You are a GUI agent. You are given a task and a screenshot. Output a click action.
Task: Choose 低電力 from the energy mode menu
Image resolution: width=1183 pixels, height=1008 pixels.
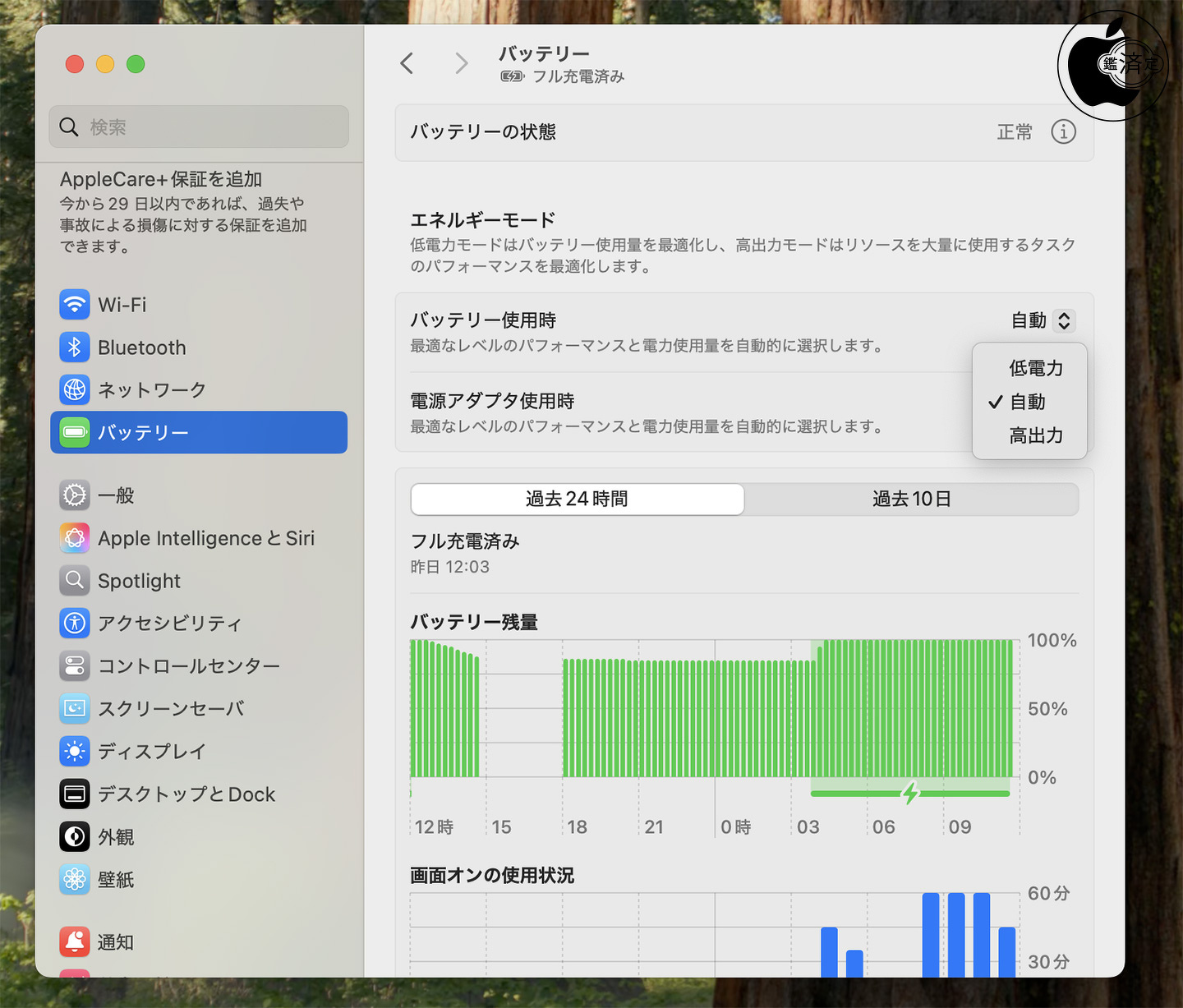pyautogui.click(x=1035, y=368)
